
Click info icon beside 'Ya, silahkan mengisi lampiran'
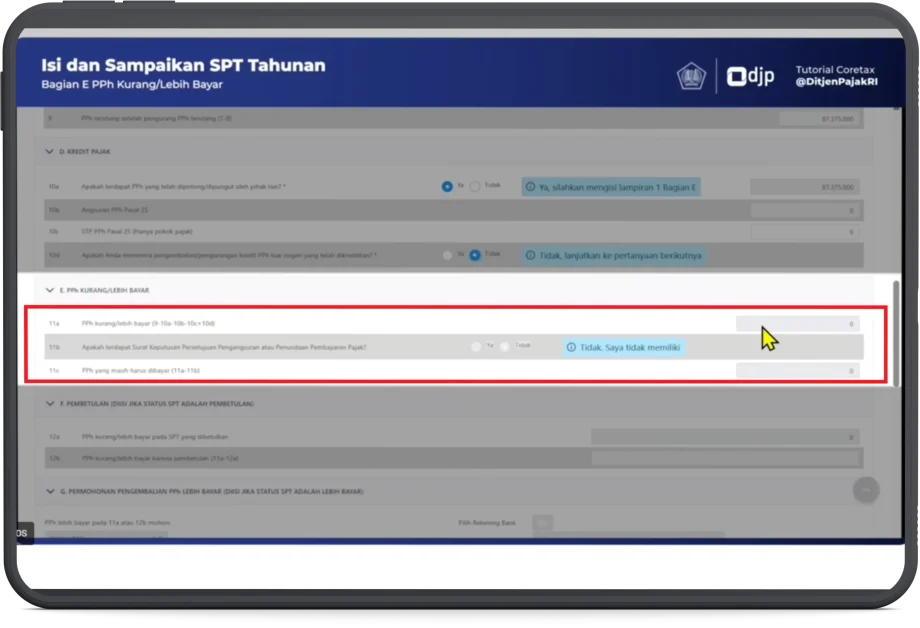click(x=531, y=187)
